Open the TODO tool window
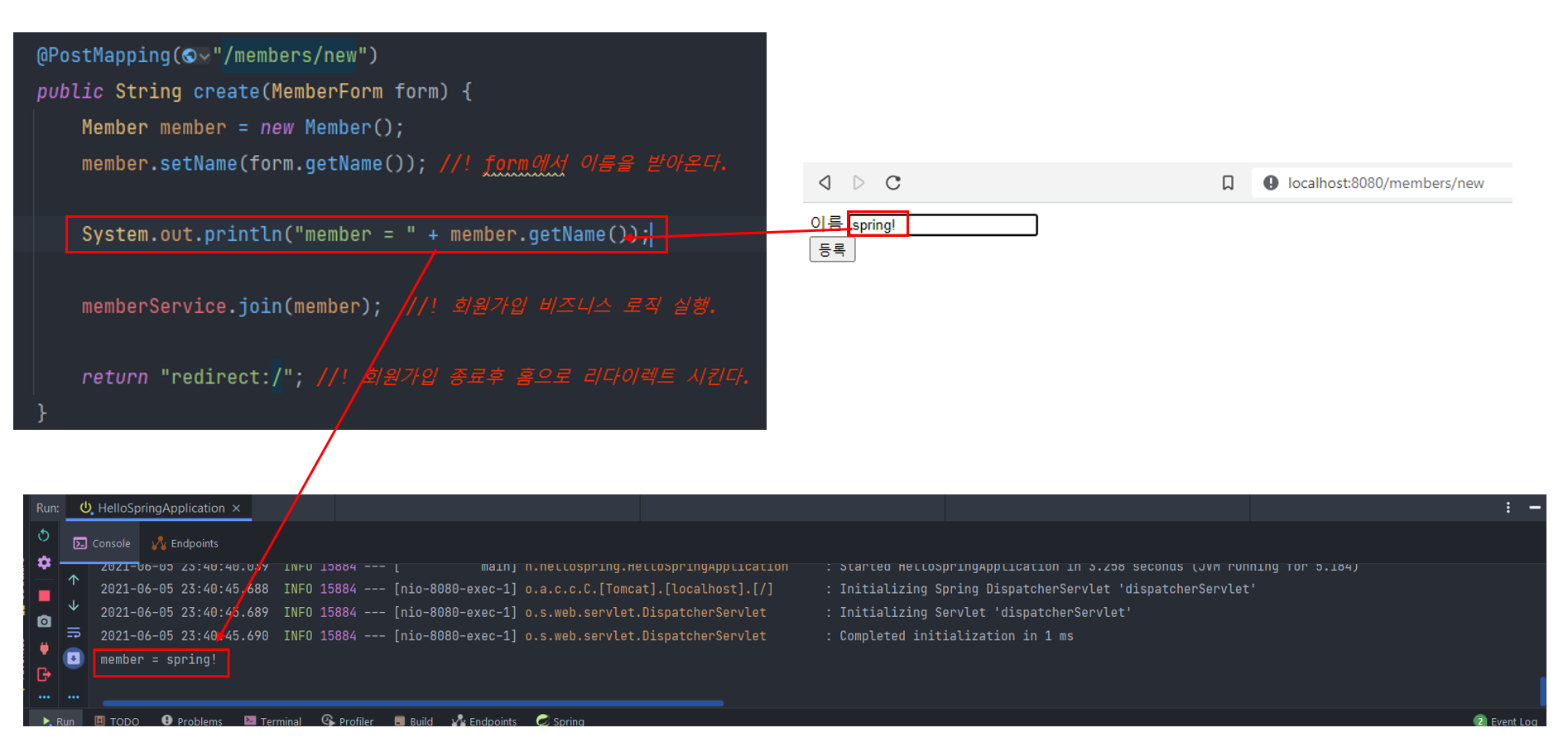1568x747 pixels. click(x=117, y=721)
